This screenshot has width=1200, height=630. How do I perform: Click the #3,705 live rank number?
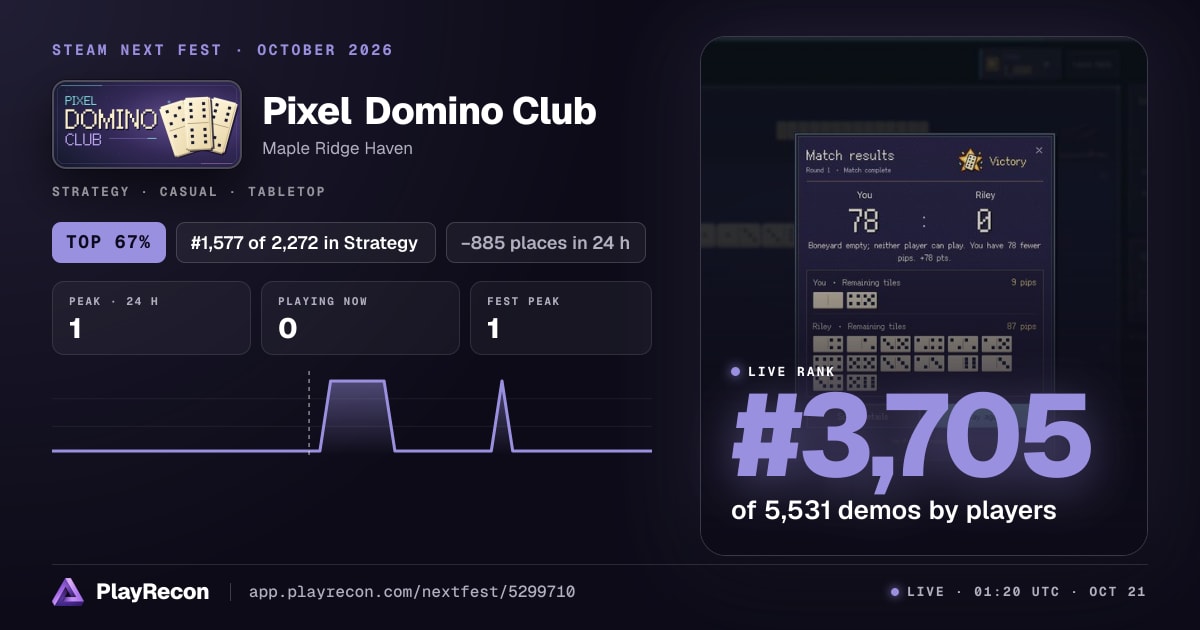[911, 437]
